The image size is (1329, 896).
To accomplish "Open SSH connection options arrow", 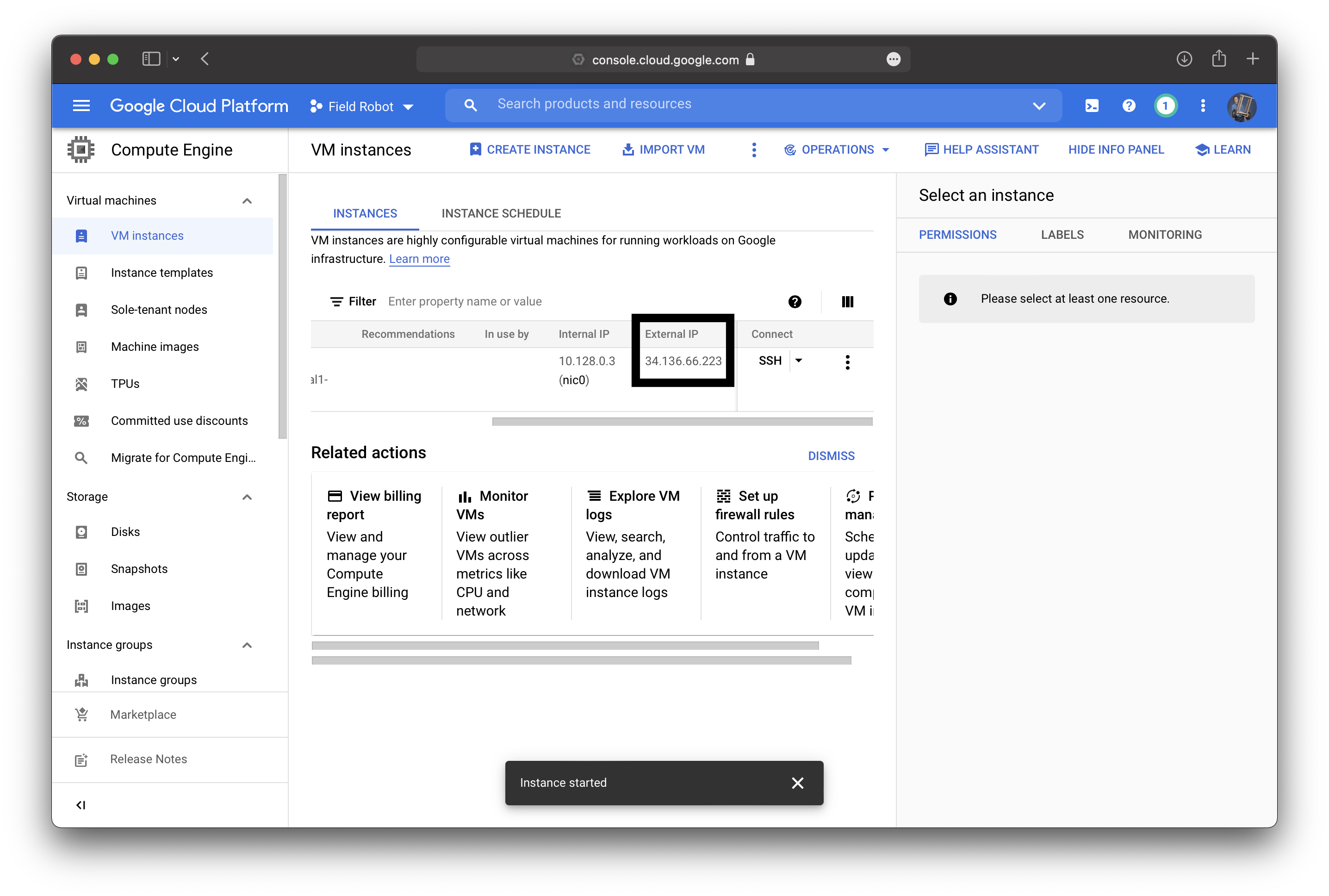I will (798, 361).
